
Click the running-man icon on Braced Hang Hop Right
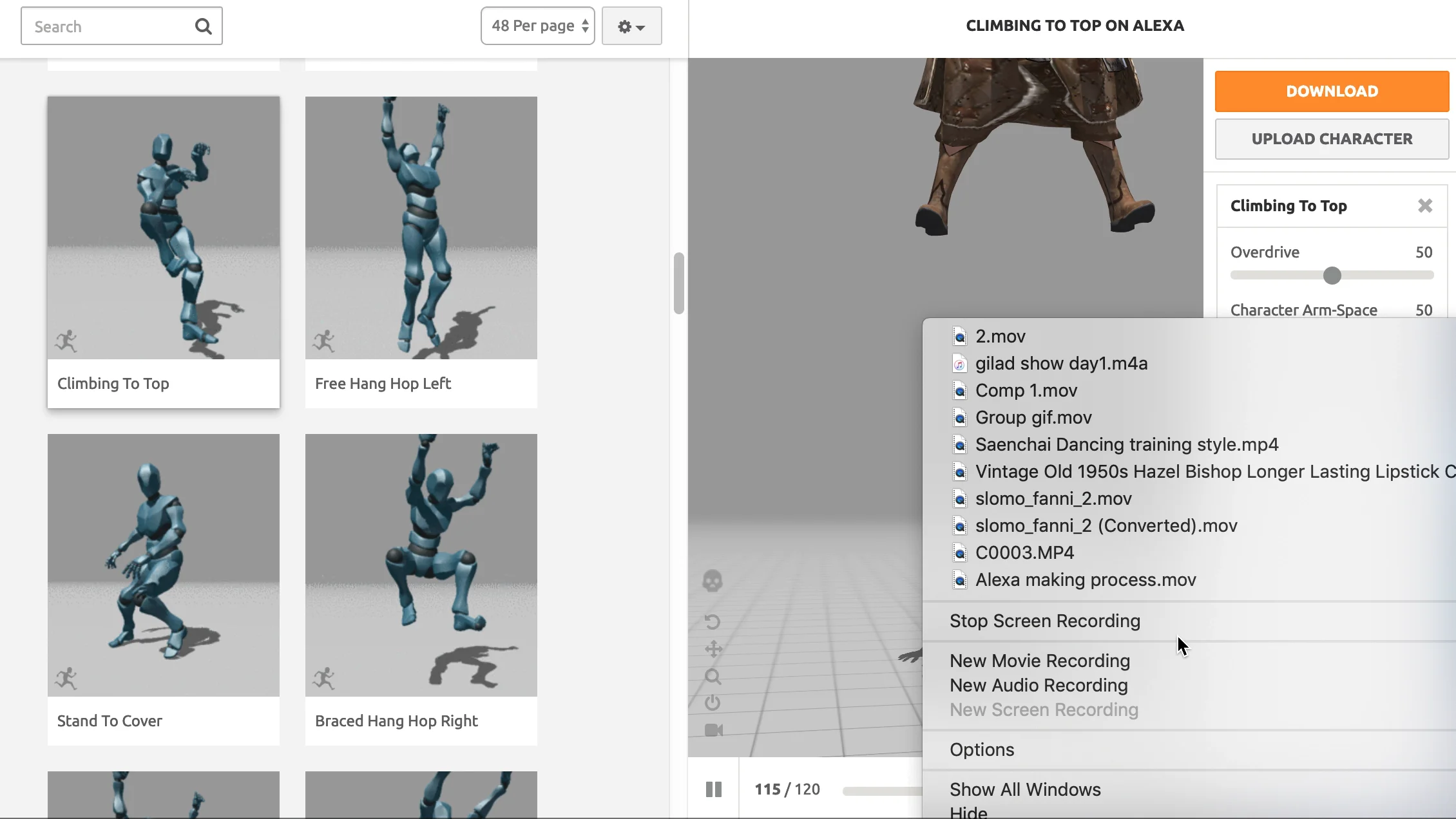click(x=324, y=679)
